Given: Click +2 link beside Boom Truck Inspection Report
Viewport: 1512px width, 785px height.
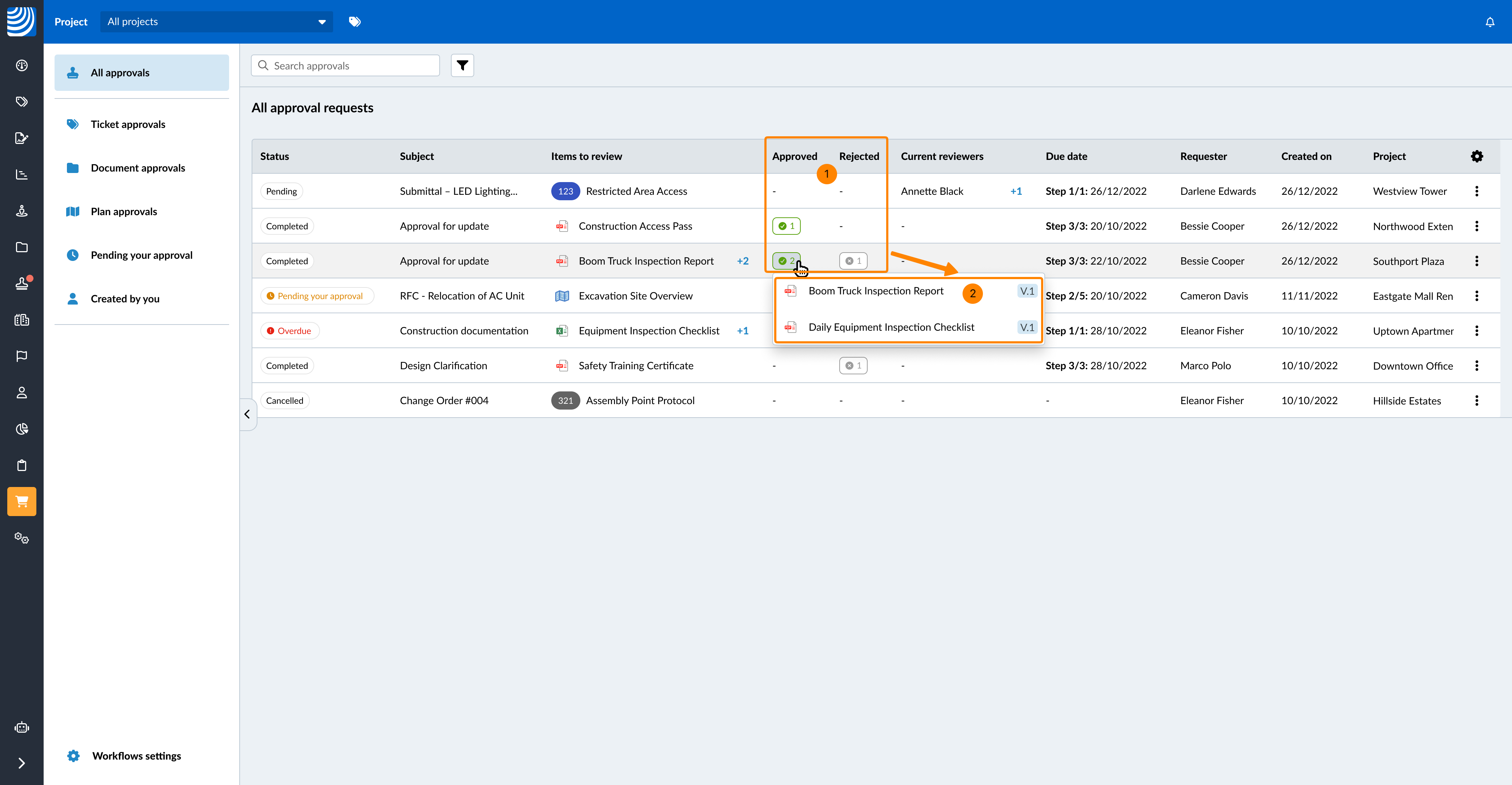Looking at the screenshot, I should [x=743, y=261].
